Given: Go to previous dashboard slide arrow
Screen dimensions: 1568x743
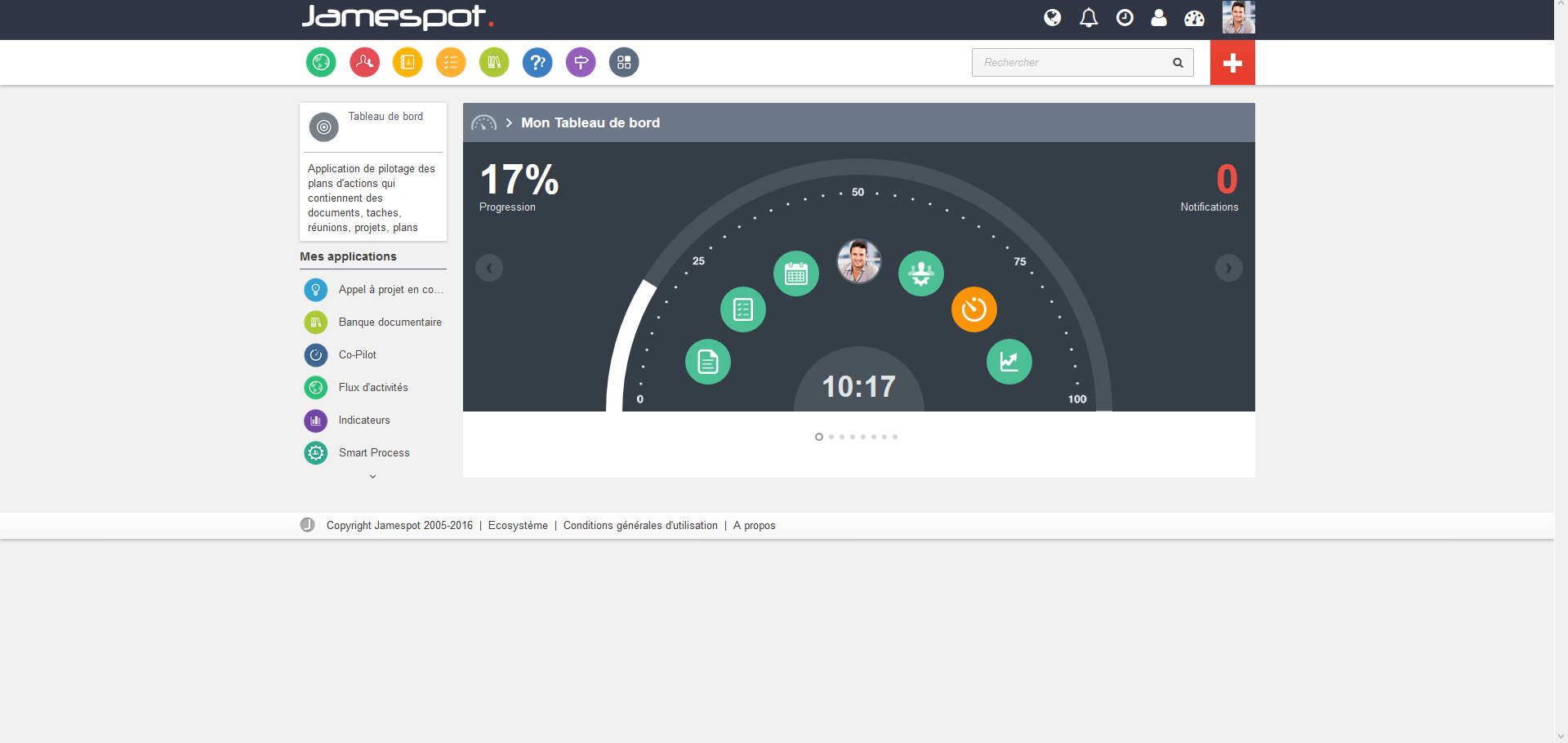Looking at the screenshot, I should point(489,268).
